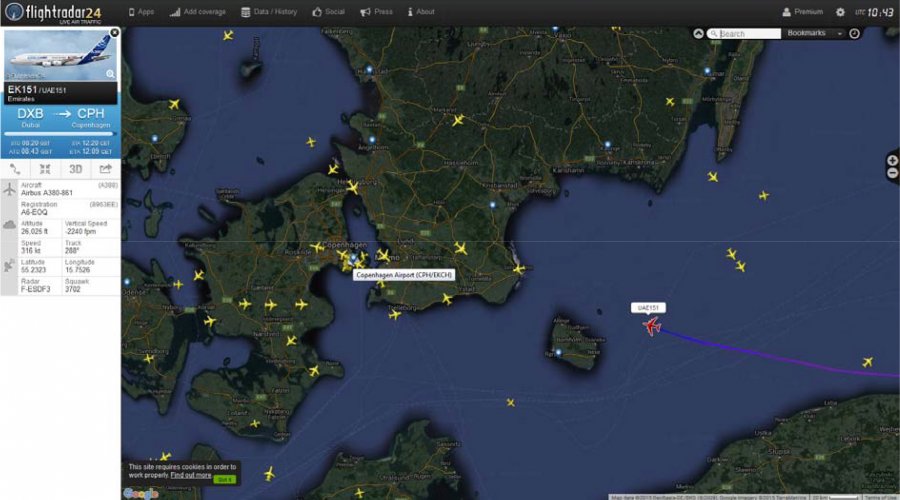Click the playback history clock icon
900x500 pixels.
pyautogui.click(x=854, y=33)
